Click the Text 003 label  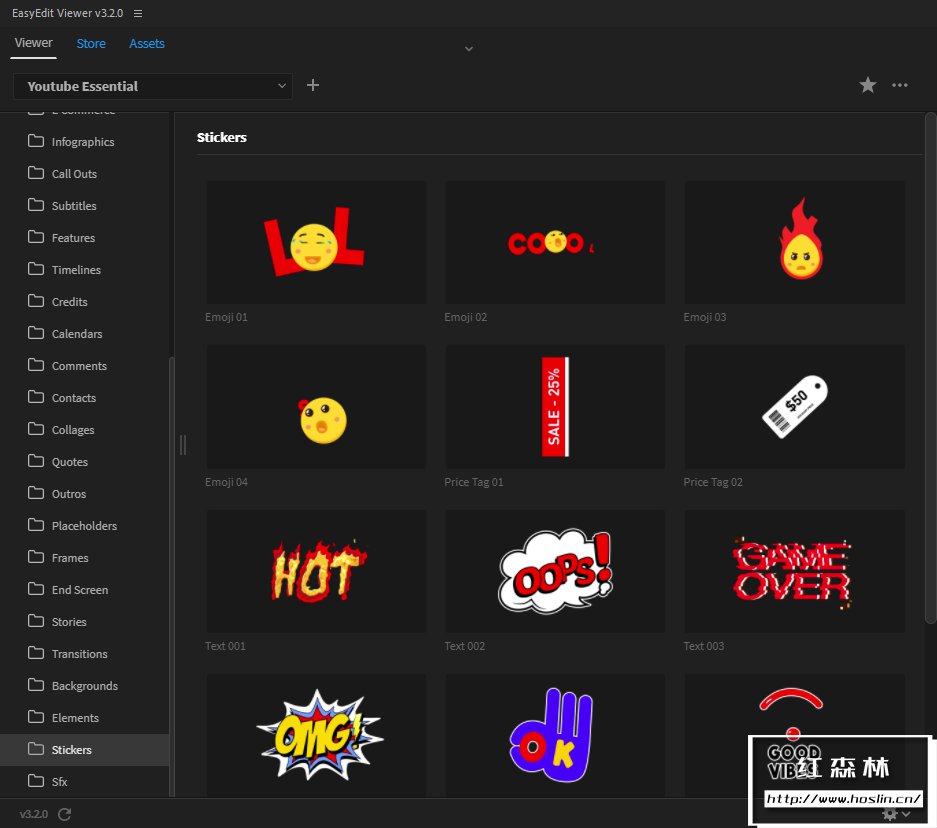coord(704,646)
